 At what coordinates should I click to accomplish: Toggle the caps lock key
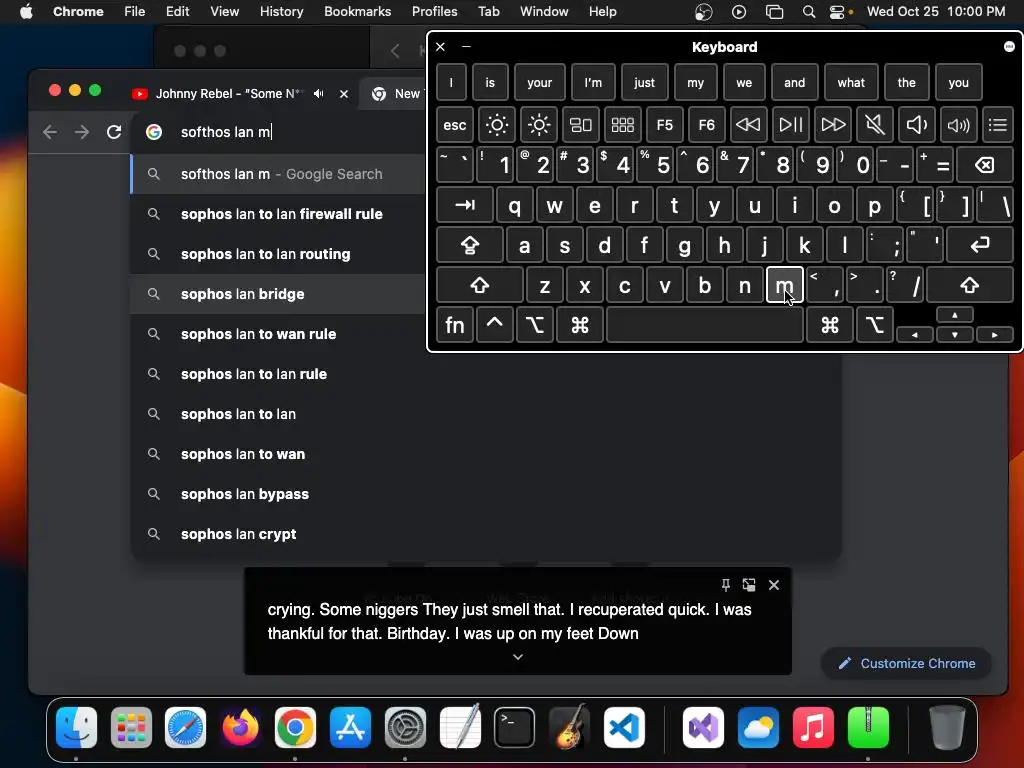[470, 245]
